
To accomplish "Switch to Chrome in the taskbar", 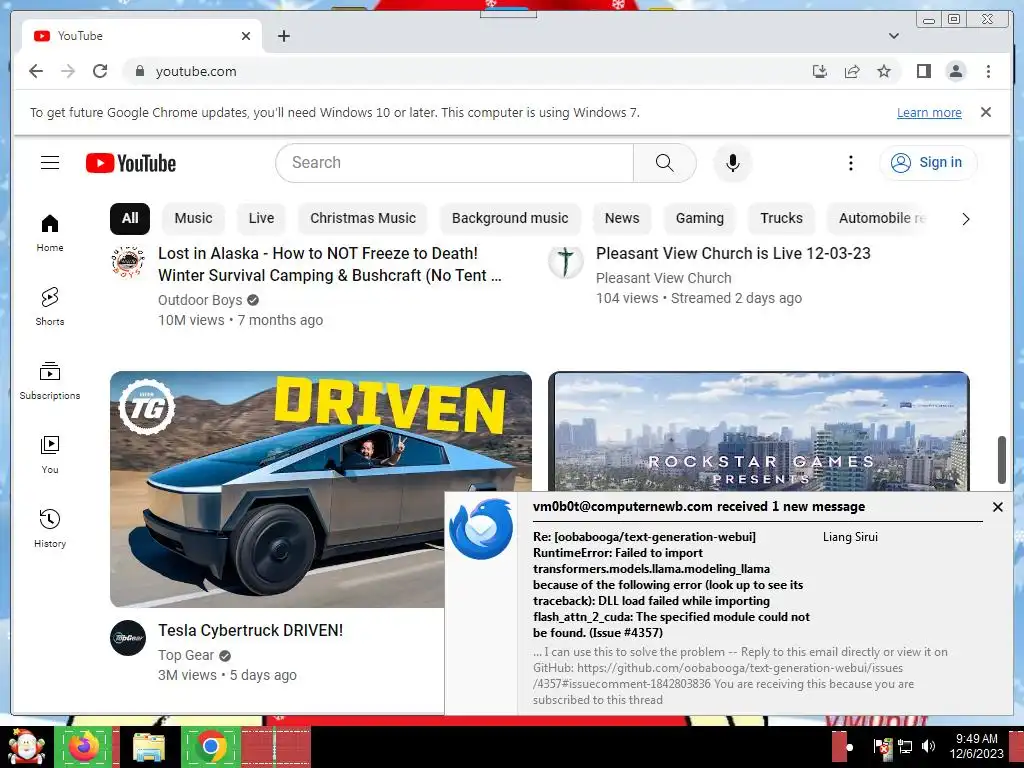I will tap(210, 747).
